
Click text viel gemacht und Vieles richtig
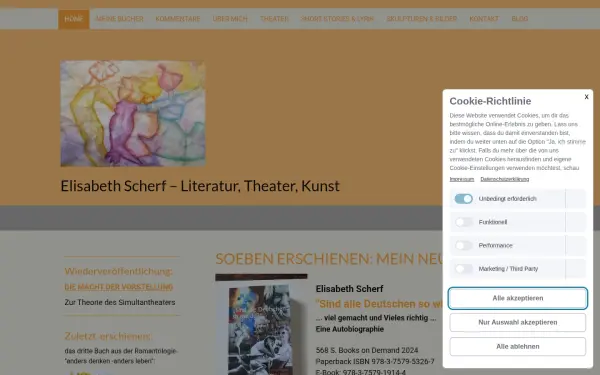pyautogui.click(x=376, y=318)
